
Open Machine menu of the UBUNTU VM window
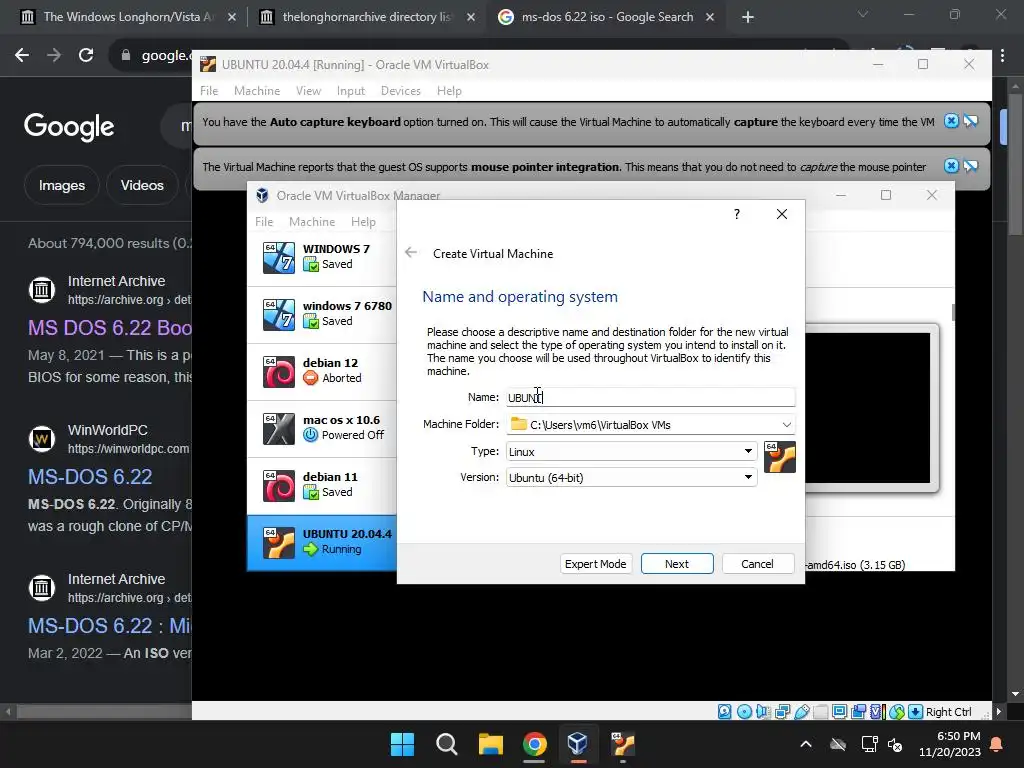point(257,91)
